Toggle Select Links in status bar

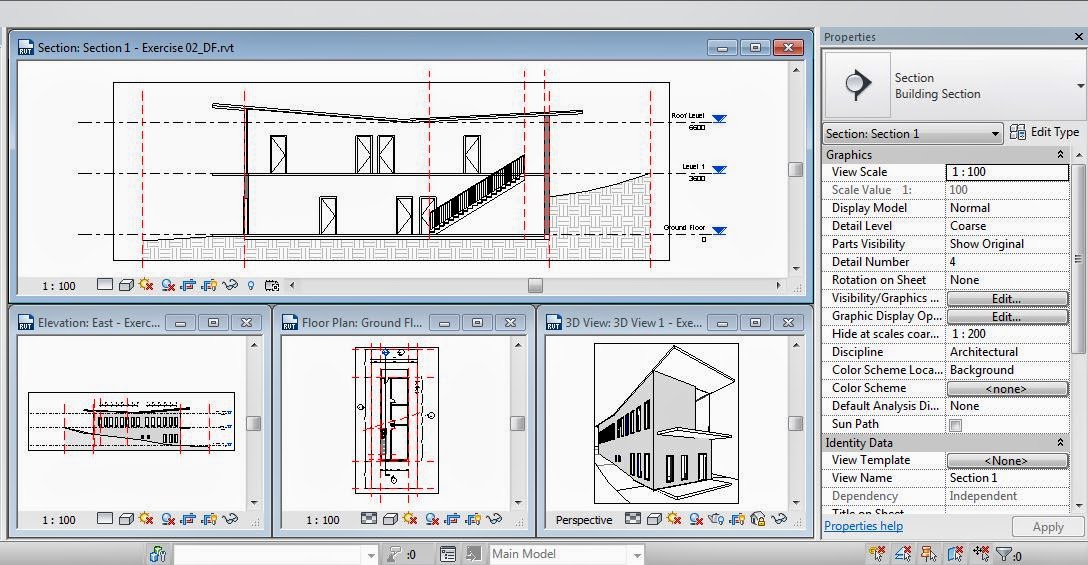(877, 554)
